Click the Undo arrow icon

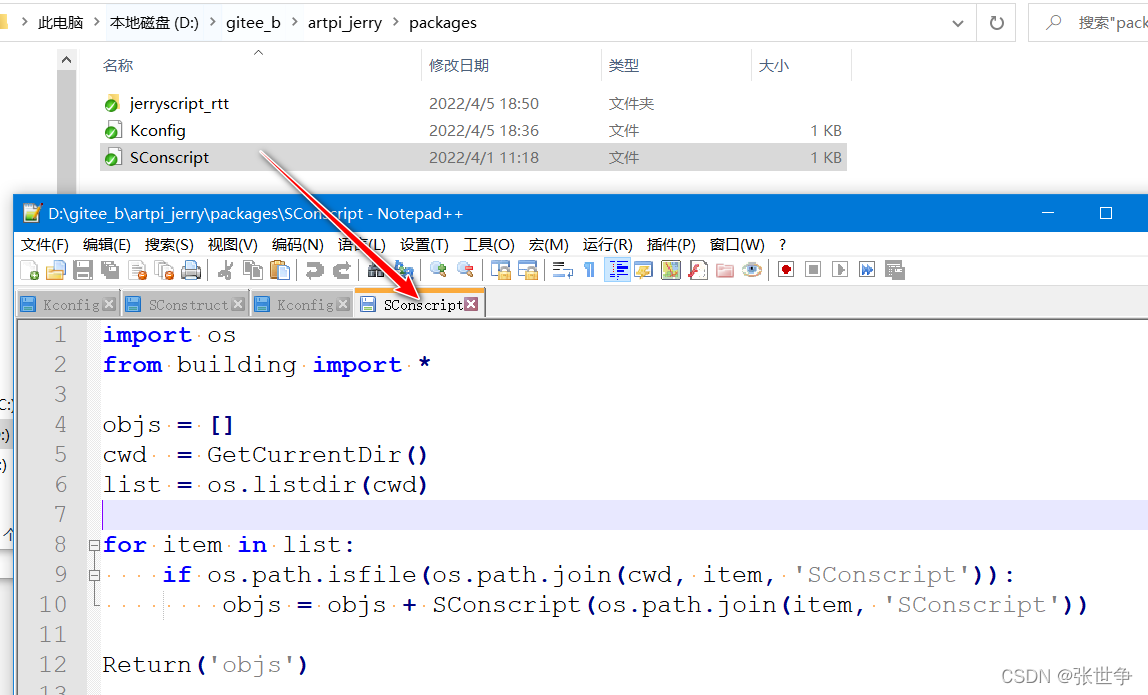[314, 270]
